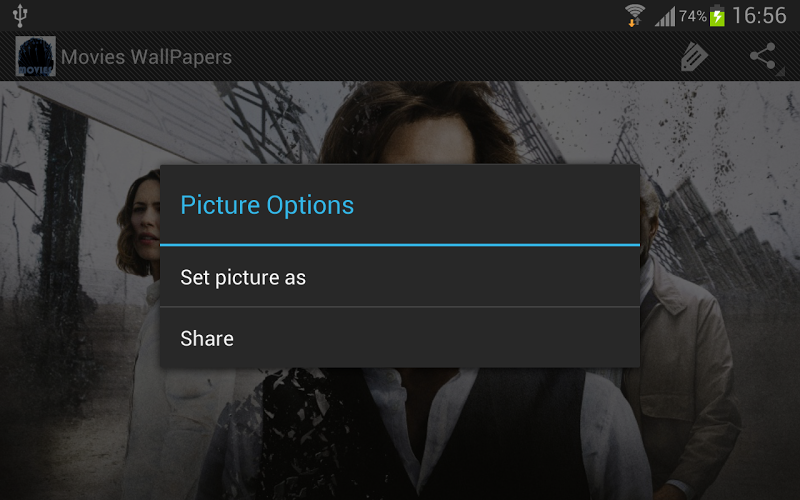Tap the woman on the wallpaper's left side
The width and height of the screenshot is (800, 500).
point(139,225)
